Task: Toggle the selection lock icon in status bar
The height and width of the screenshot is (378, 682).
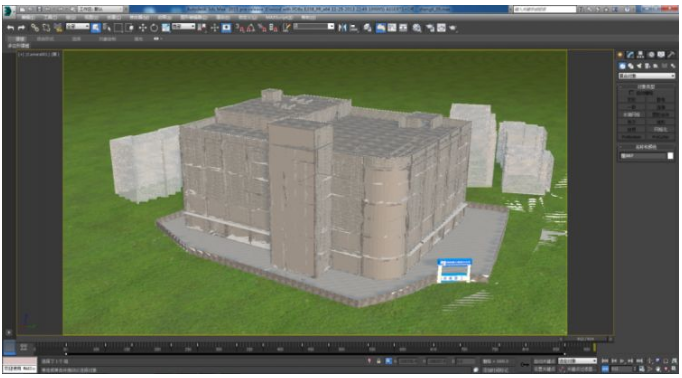Action: click(x=378, y=361)
